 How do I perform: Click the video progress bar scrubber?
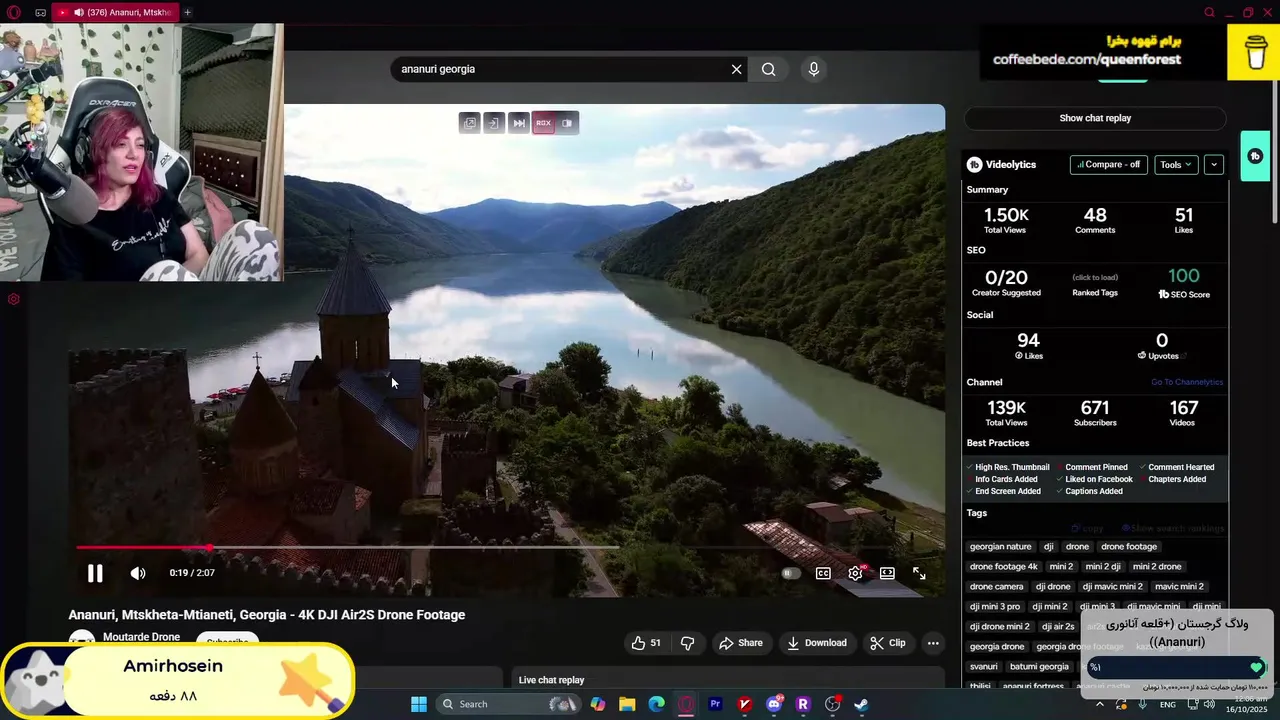(208, 547)
